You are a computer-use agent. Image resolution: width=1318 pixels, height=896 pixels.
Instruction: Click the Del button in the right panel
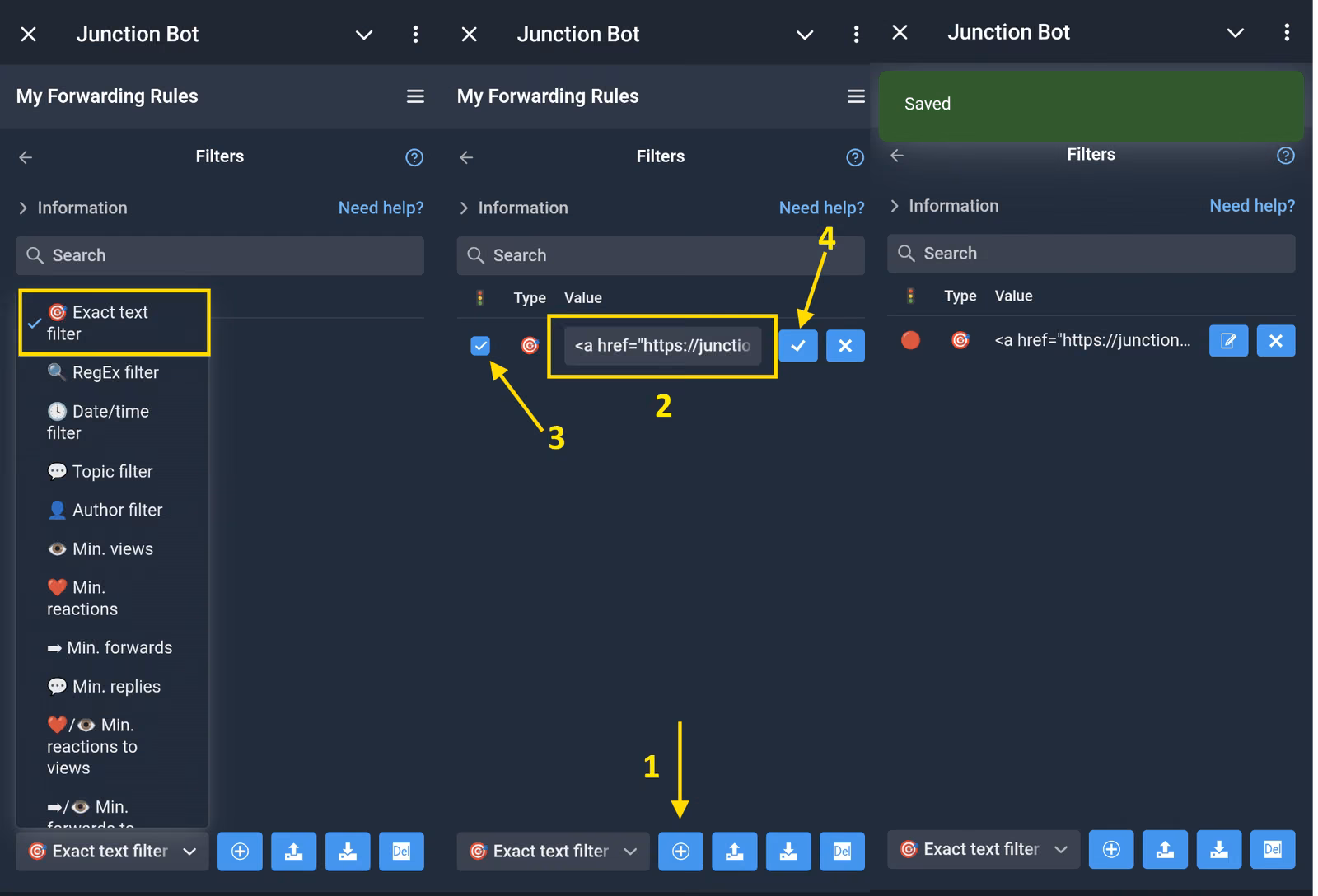(x=1273, y=849)
